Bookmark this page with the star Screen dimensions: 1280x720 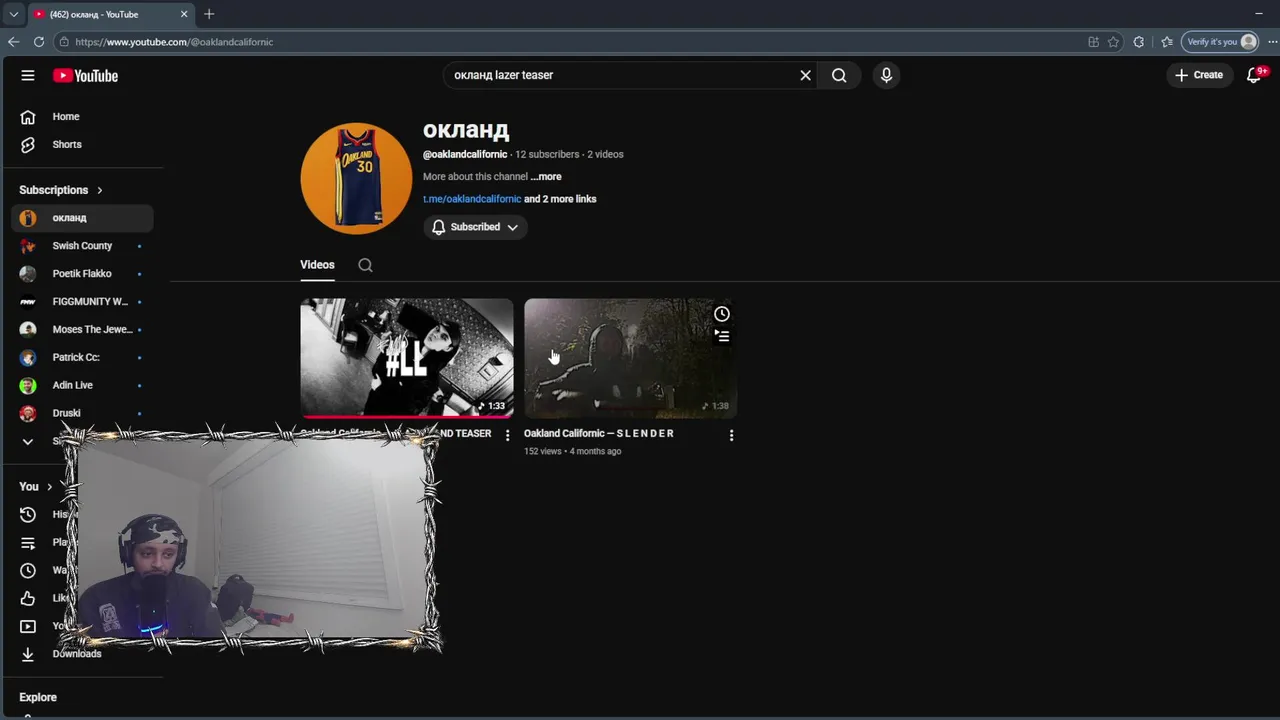[1113, 42]
